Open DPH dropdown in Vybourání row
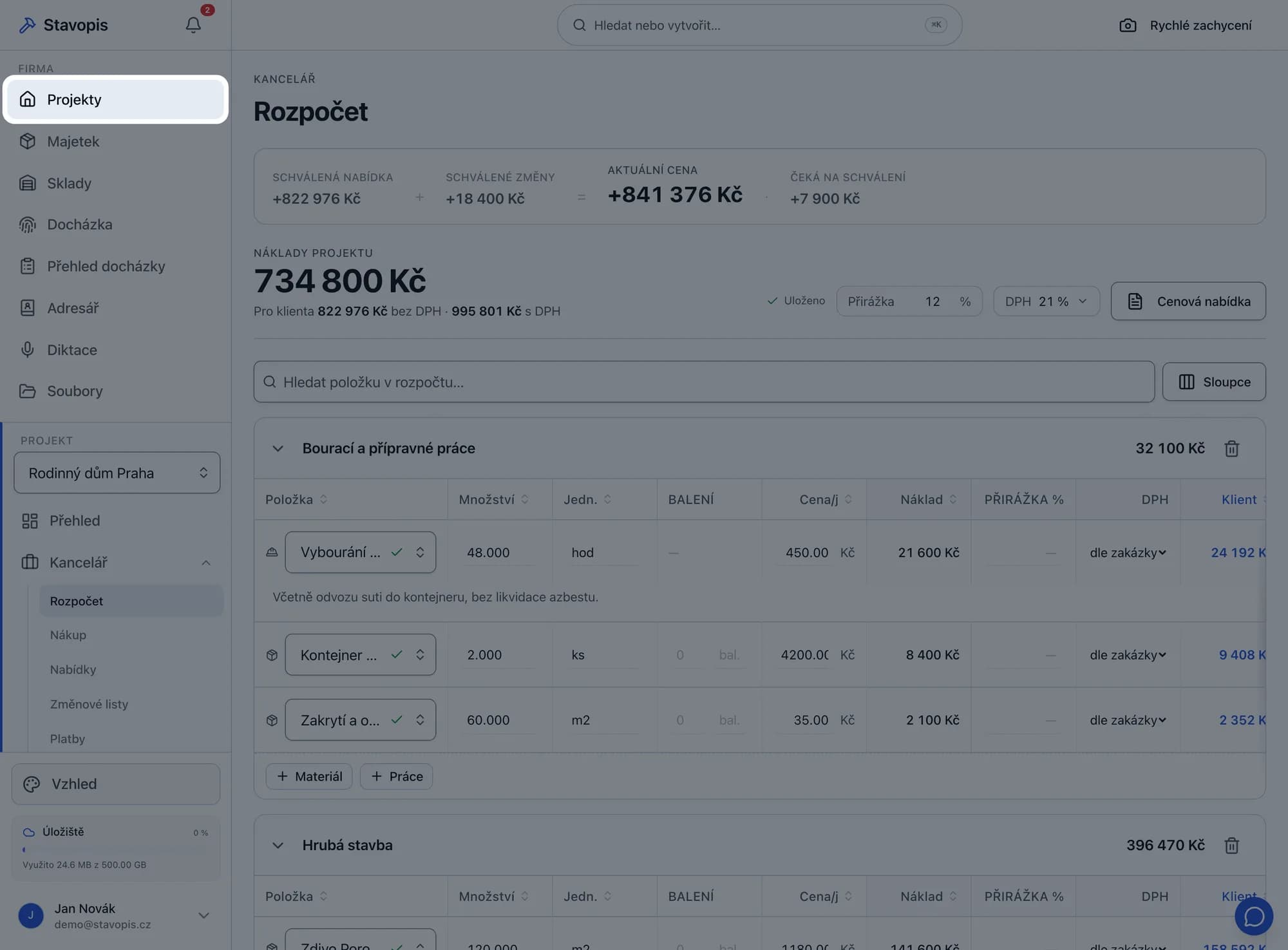Image resolution: width=1288 pixels, height=950 pixels. tap(1128, 553)
